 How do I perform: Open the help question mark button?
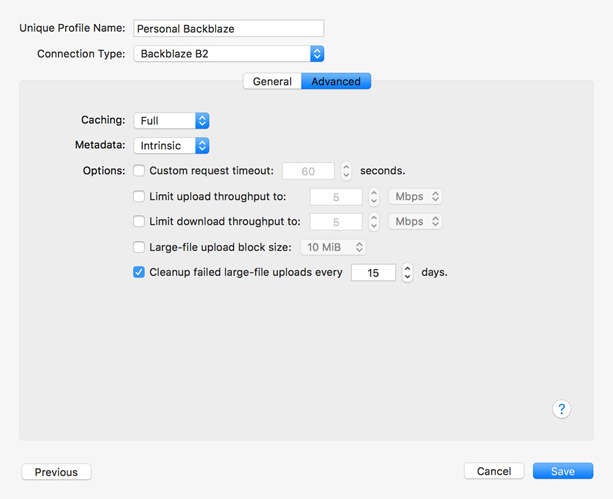(561, 409)
